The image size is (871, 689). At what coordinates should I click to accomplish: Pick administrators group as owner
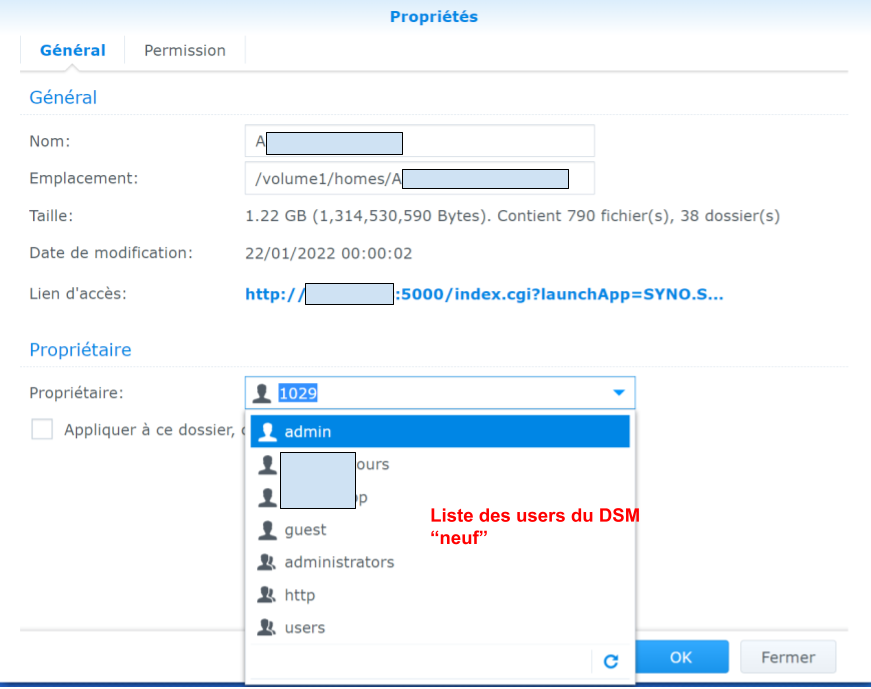(339, 562)
